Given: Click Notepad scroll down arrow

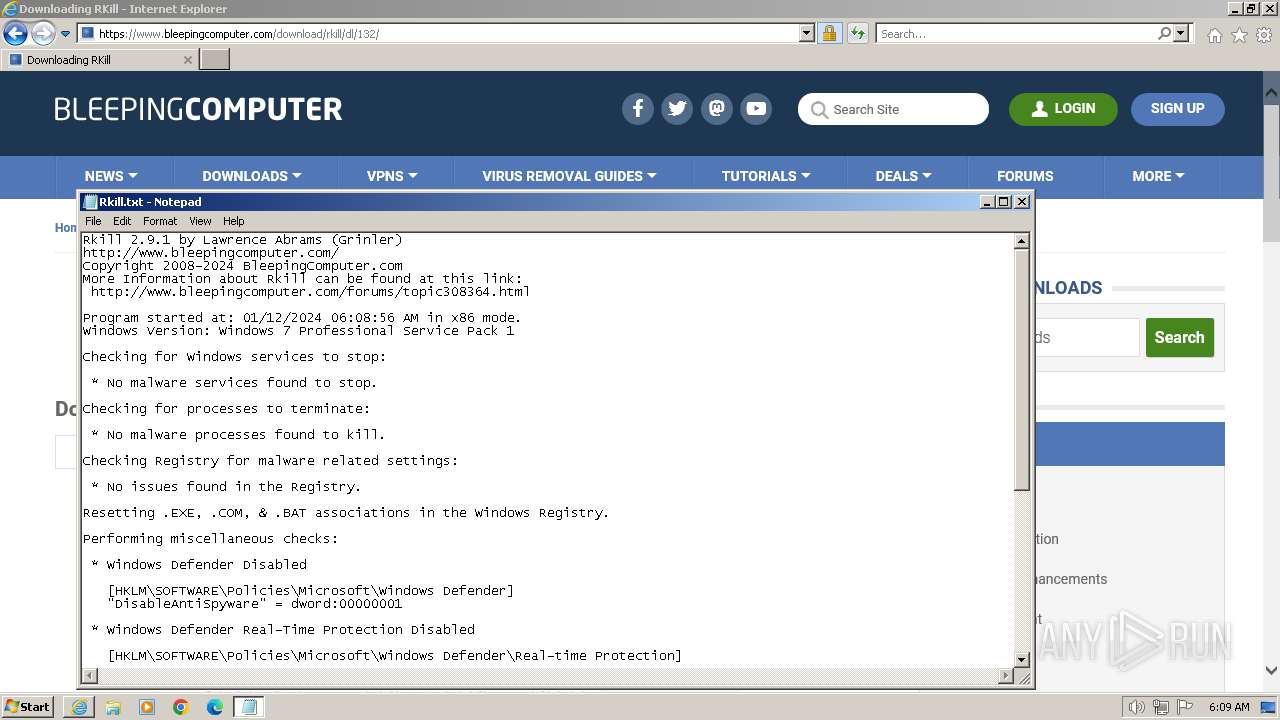Looking at the screenshot, I should pos(1022,660).
